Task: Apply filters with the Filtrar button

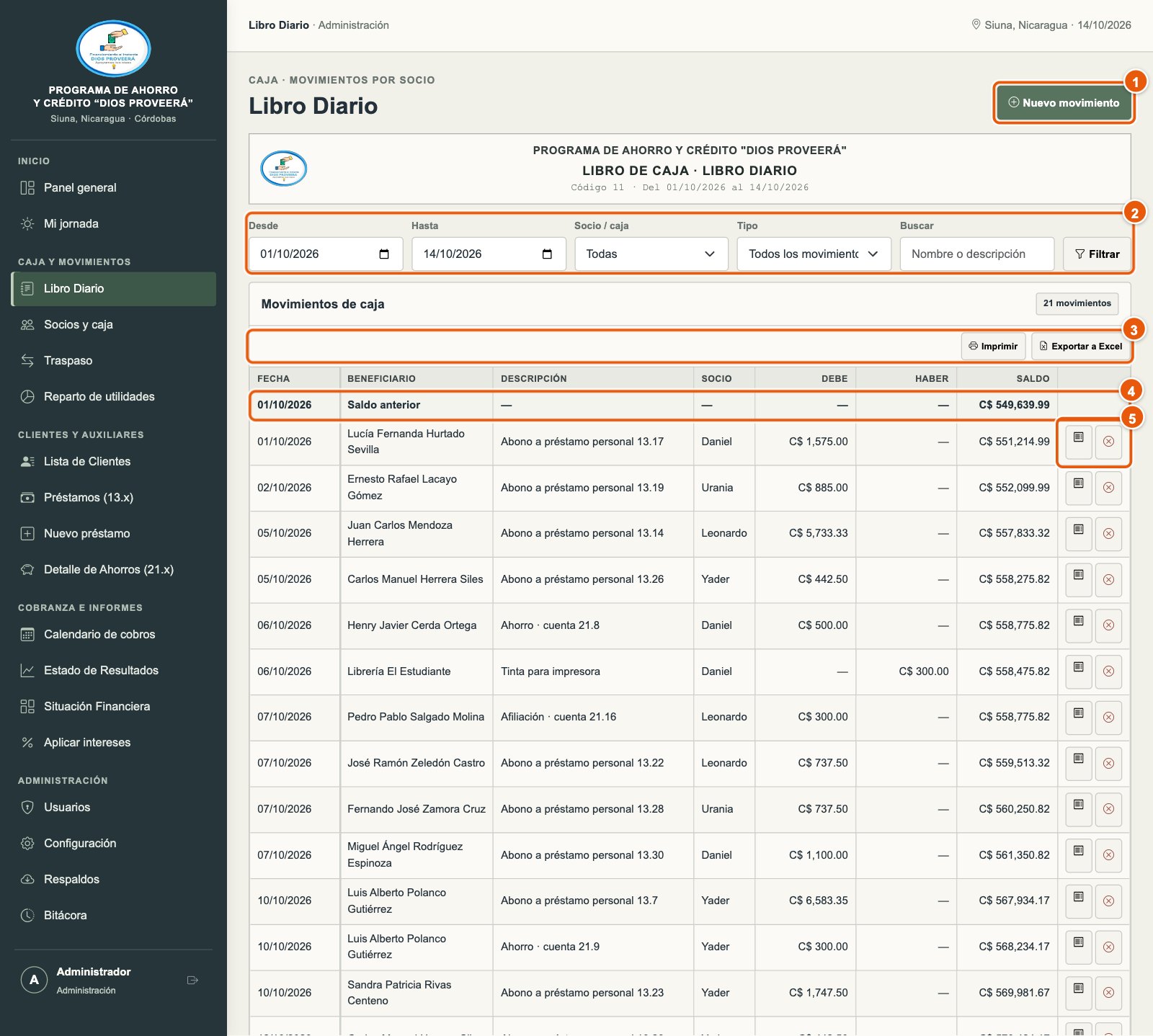Action: click(x=1097, y=254)
